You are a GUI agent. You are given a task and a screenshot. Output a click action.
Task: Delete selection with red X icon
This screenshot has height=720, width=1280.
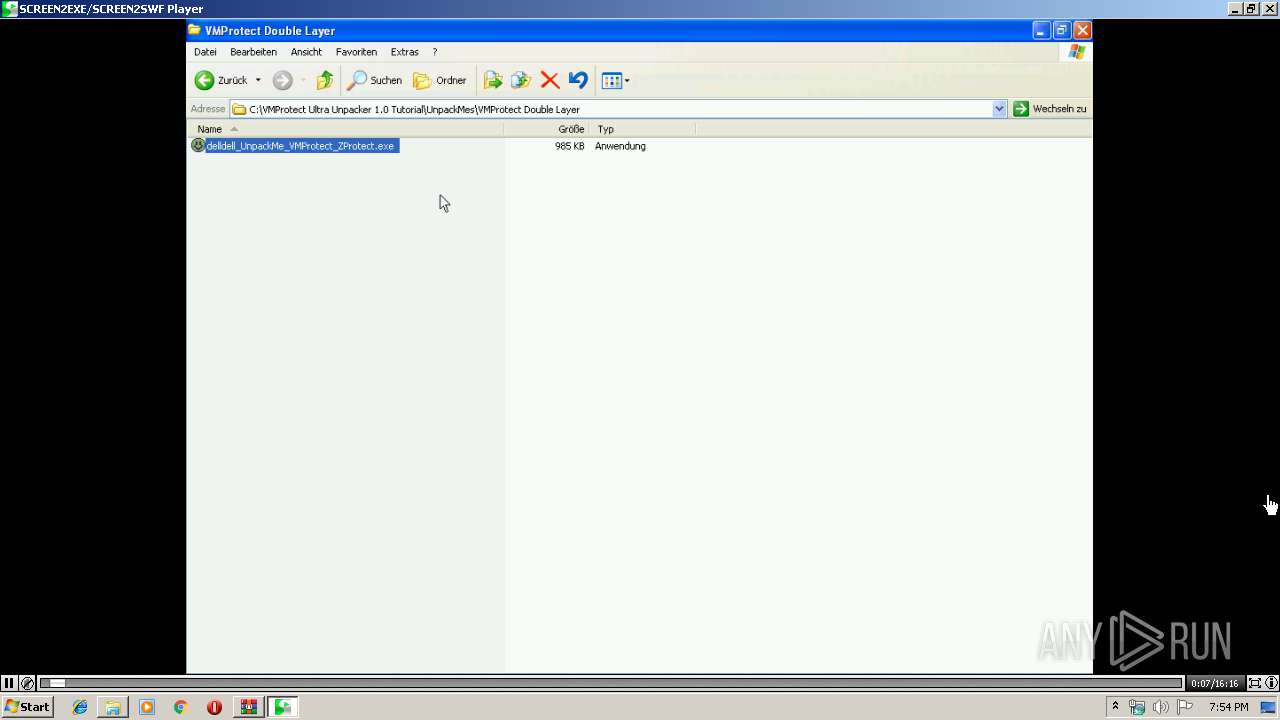pos(550,80)
